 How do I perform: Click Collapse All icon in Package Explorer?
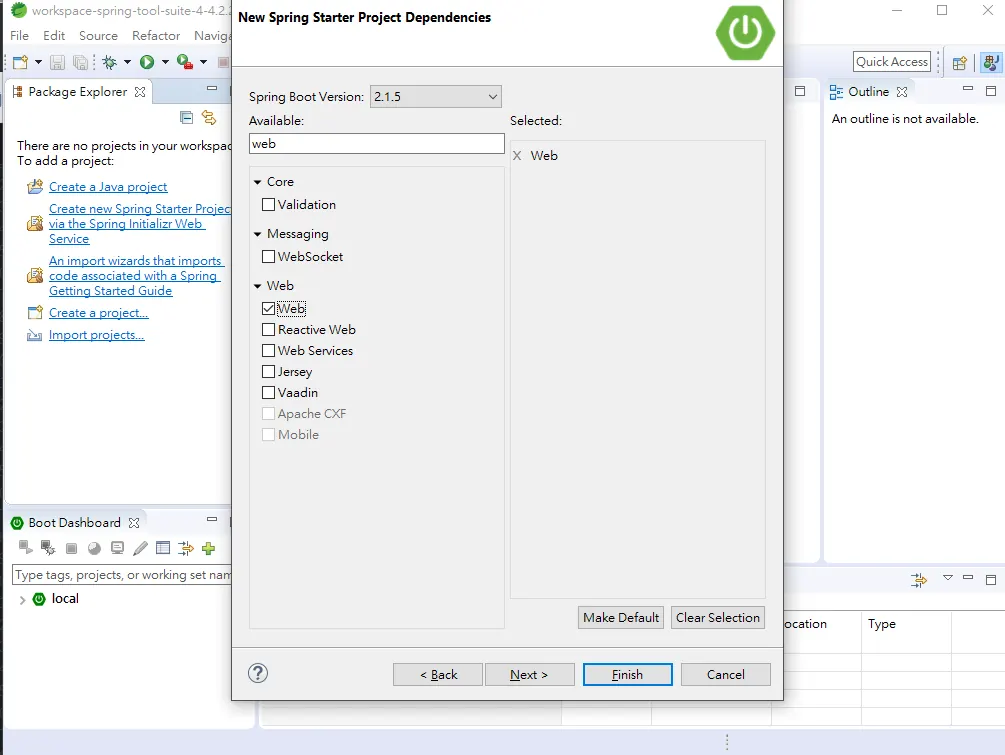tap(187, 117)
